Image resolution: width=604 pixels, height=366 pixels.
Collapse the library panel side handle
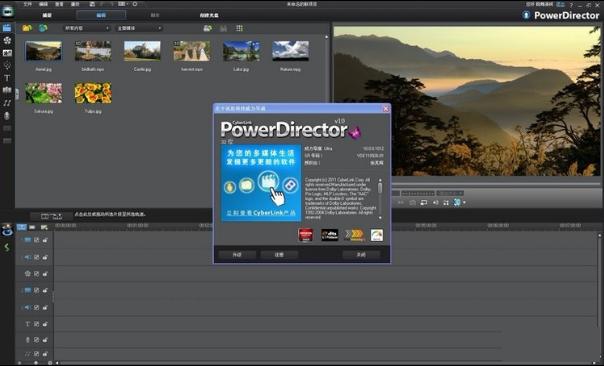tap(17, 94)
